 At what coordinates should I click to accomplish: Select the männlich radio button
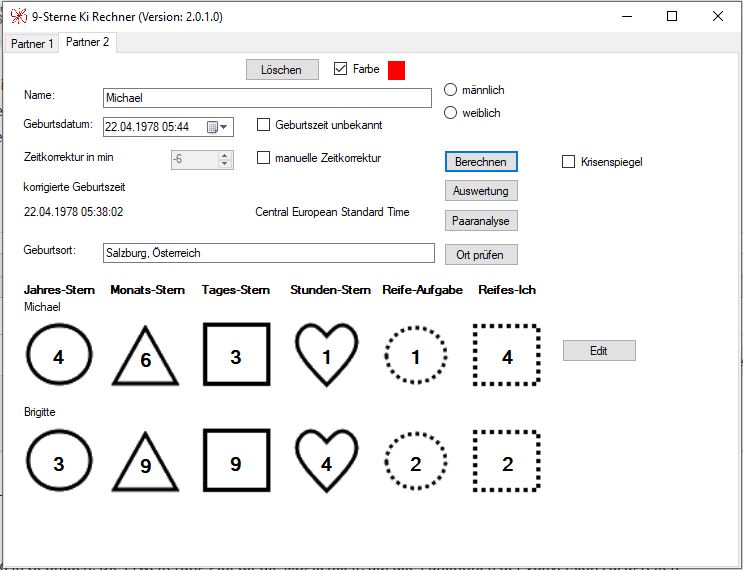(450, 90)
